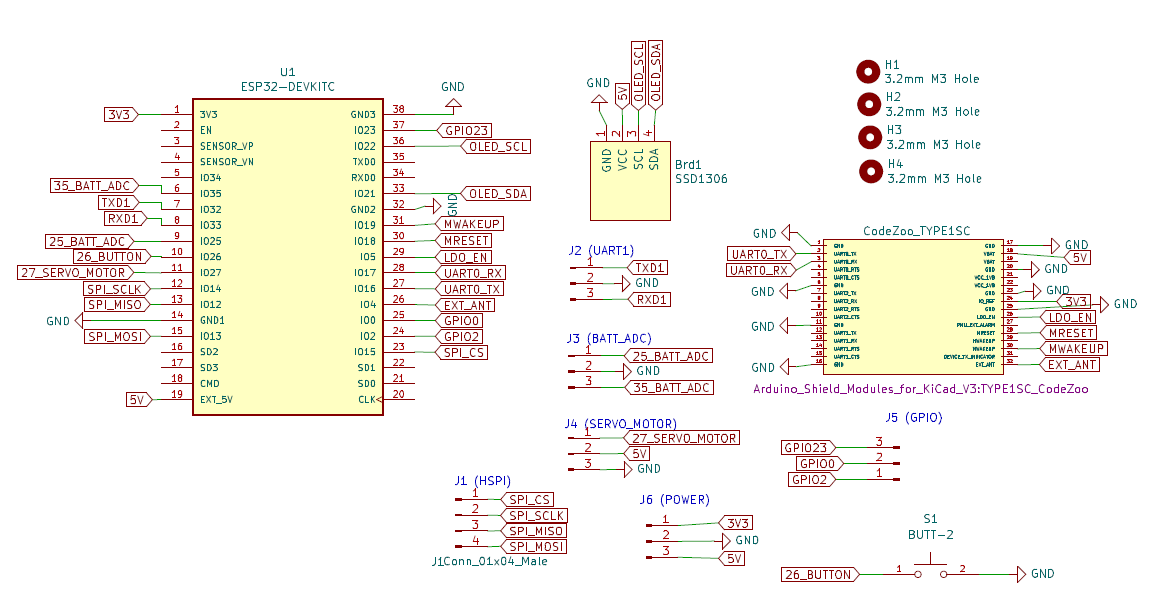The height and width of the screenshot is (607, 1152).
Task: Select UART0_TX label on U1 pin 27
Action: click(471, 290)
